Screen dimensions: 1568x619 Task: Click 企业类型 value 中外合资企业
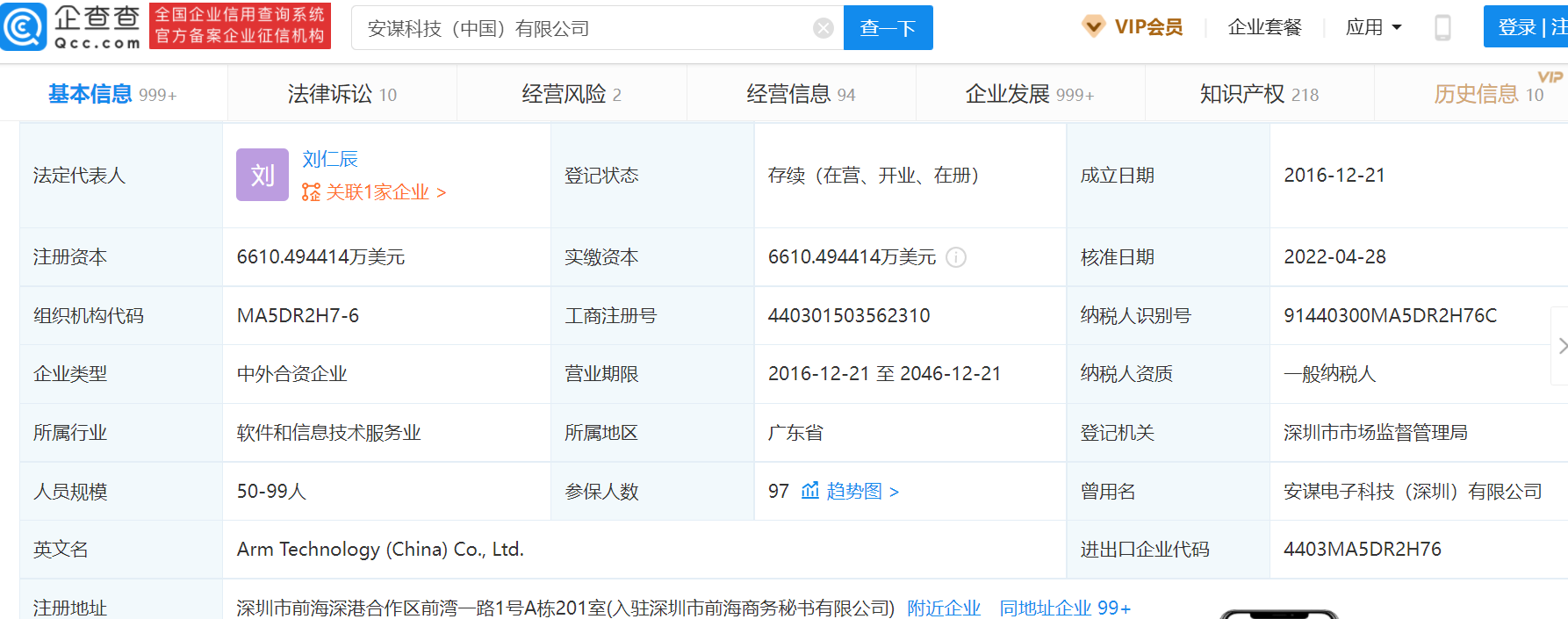click(x=291, y=374)
